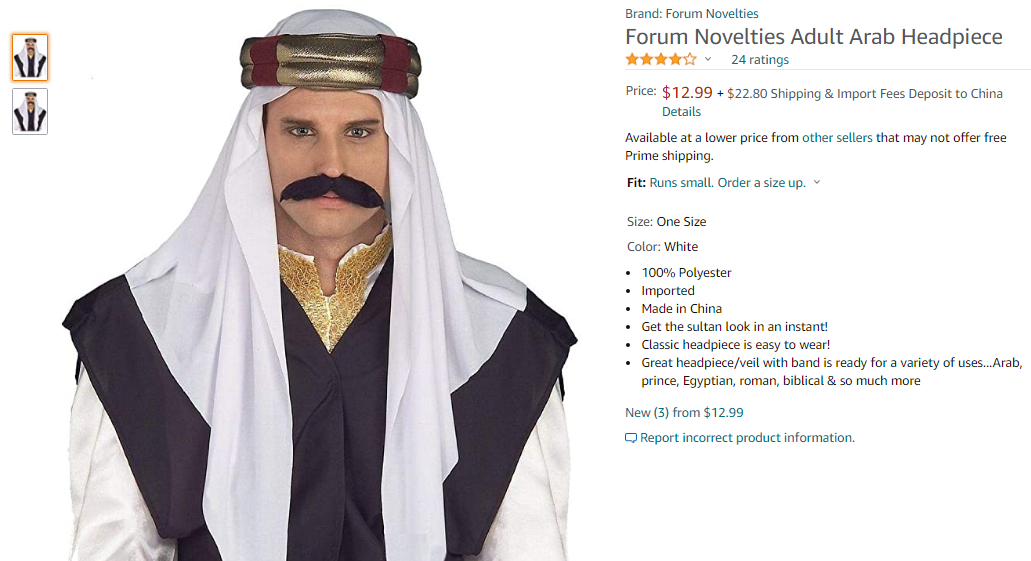Click the 'other sellers' link
The image size is (1031, 561).
click(x=837, y=138)
